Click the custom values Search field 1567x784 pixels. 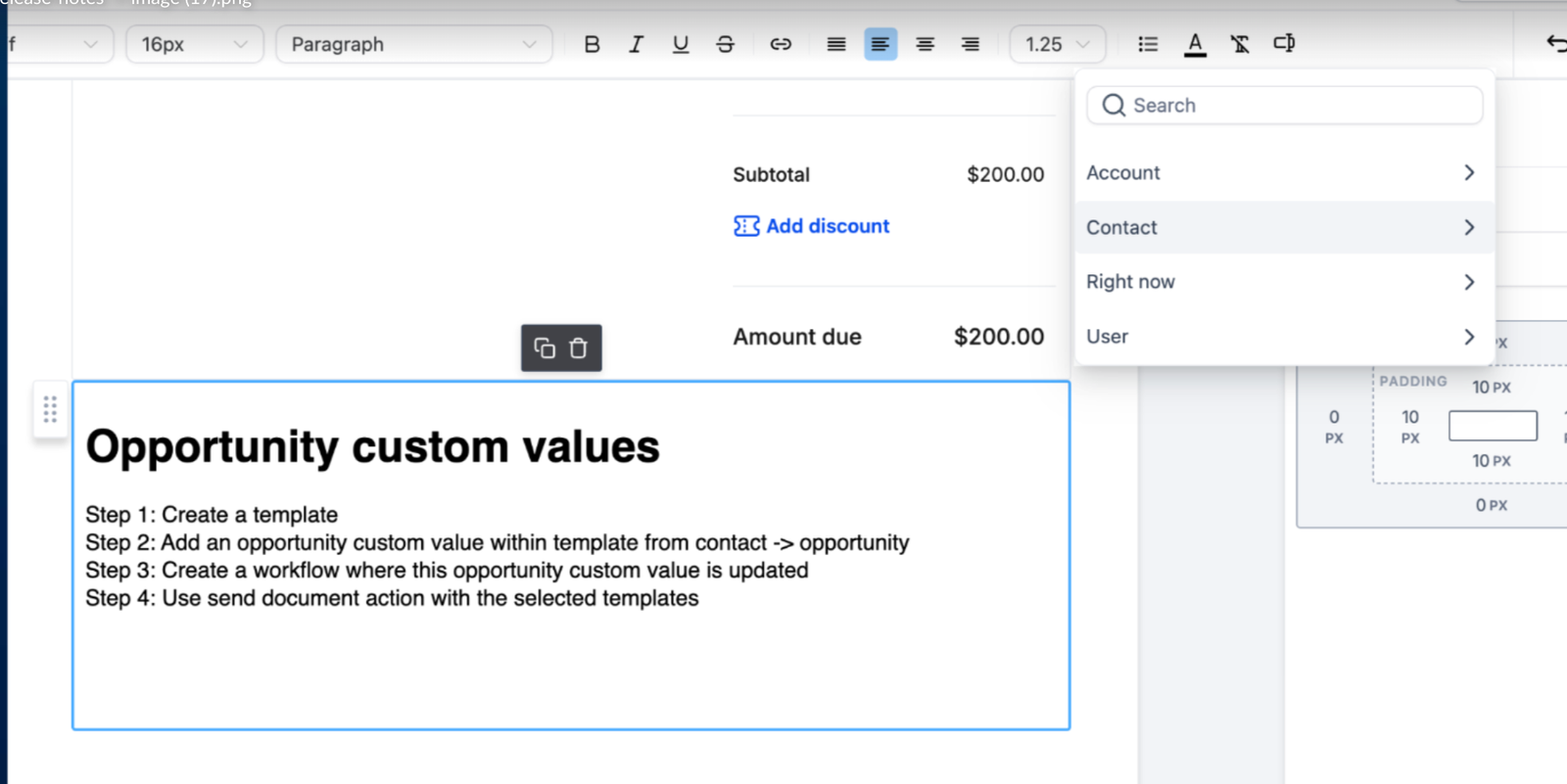[x=1284, y=105]
